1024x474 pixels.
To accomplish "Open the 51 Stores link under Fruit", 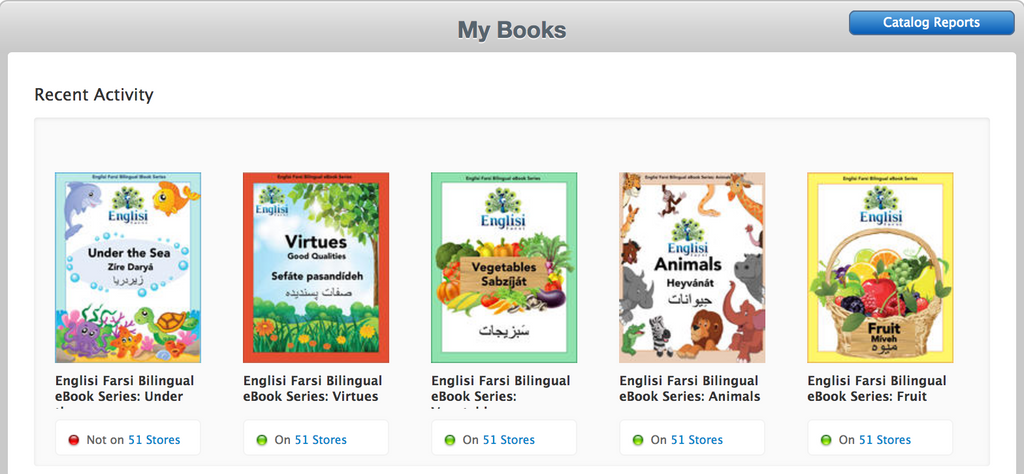I will 884,440.
